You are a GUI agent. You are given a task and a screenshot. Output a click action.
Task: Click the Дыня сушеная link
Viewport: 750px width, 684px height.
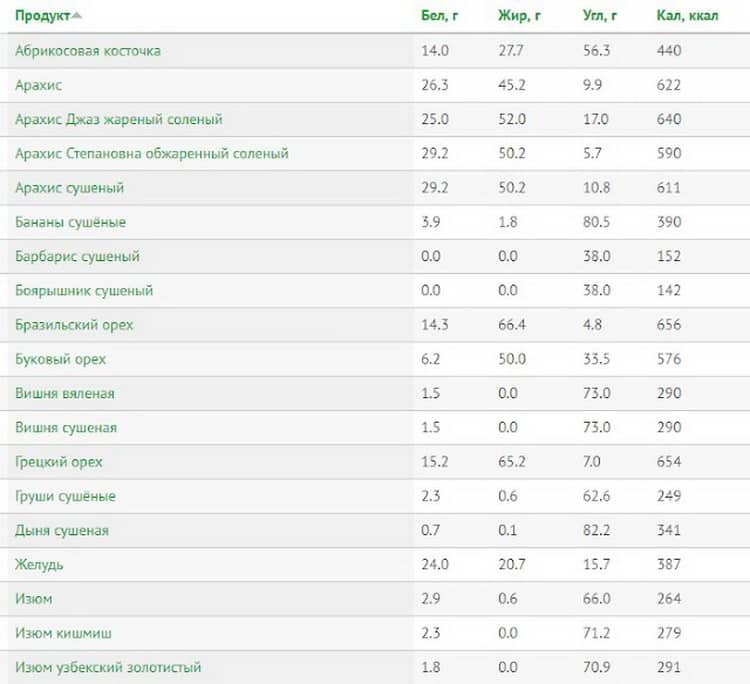click(x=62, y=530)
